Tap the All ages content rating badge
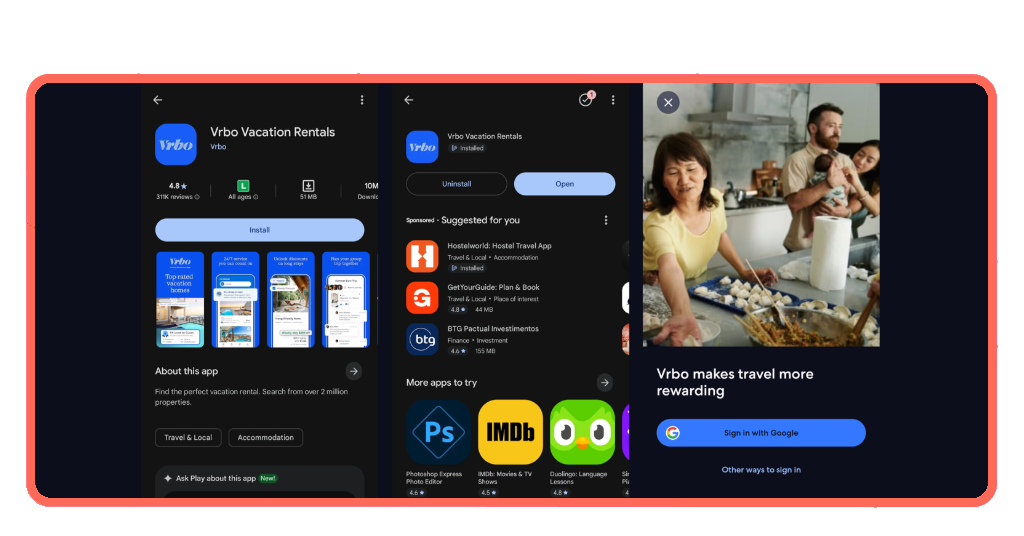The height and width of the screenshot is (536, 1024). pyautogui.click(x=243, y=191)
